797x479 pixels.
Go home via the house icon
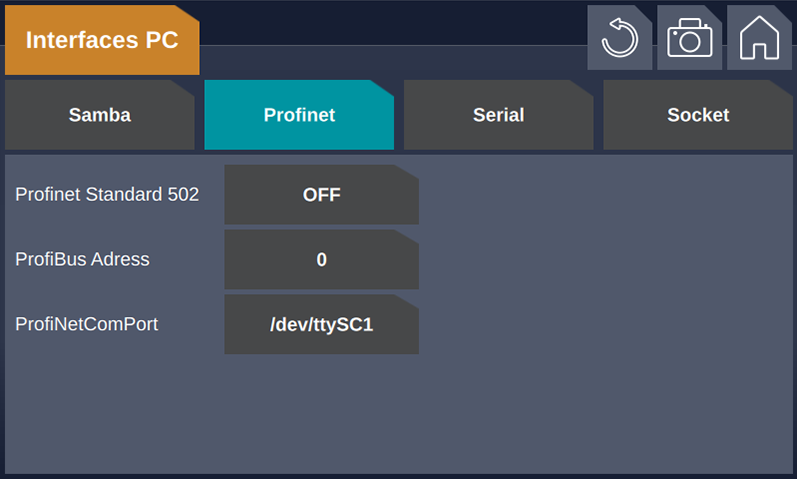pos(759,38)
